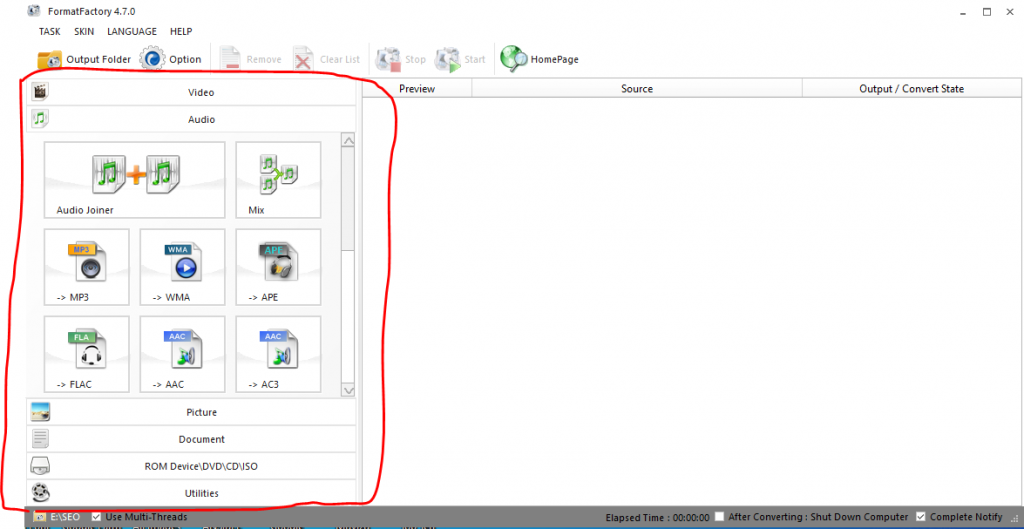Choose convert to WMA format

[182, 266]
